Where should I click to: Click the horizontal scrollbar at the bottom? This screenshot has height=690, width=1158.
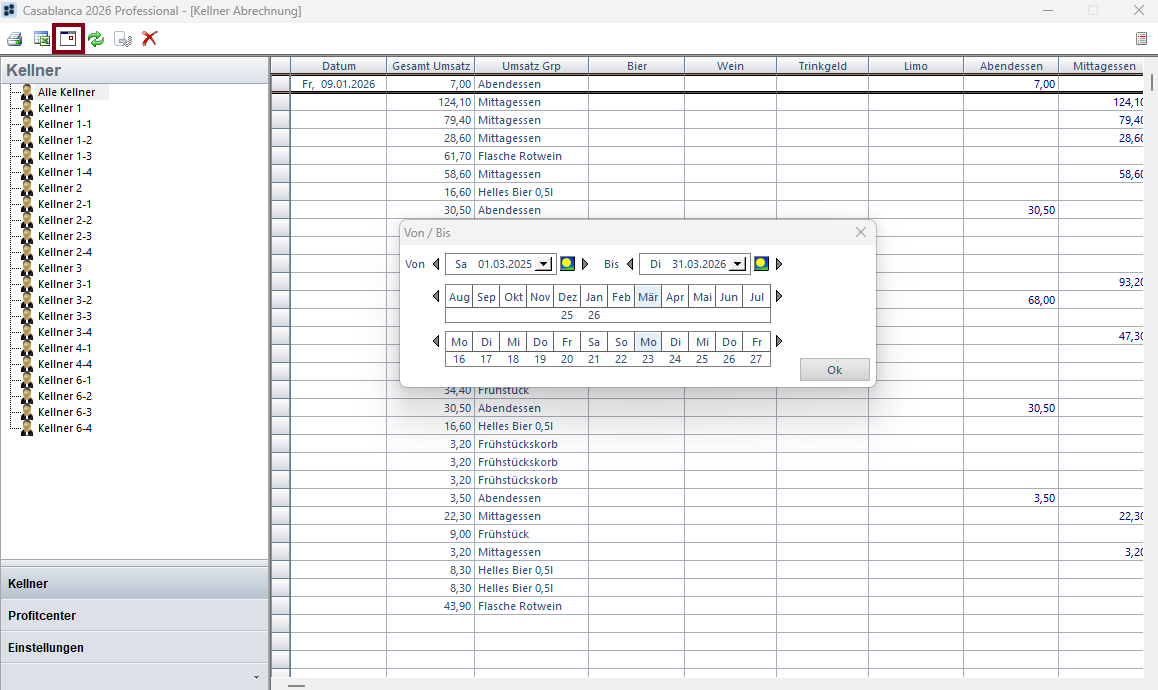(297, 686)
